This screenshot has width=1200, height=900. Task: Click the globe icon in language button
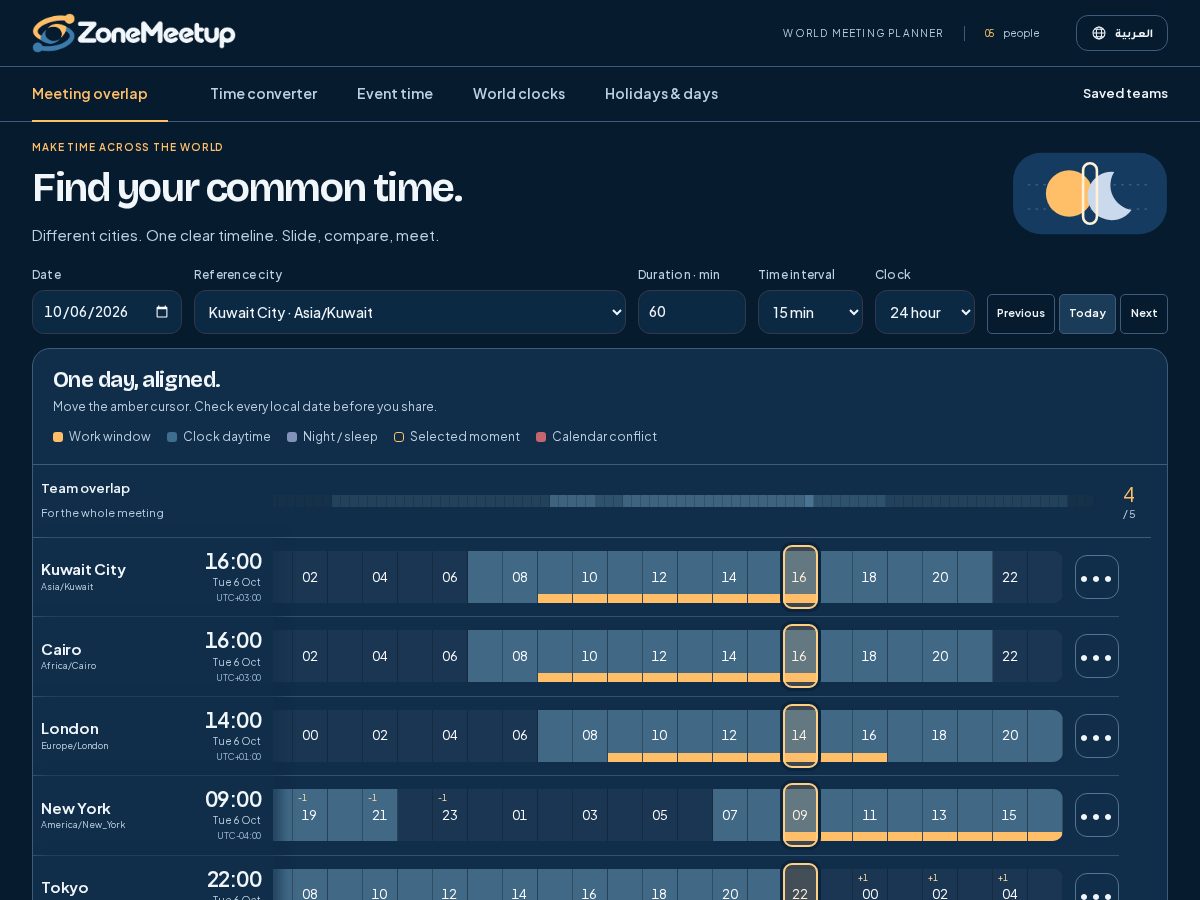pos(1099,33)
